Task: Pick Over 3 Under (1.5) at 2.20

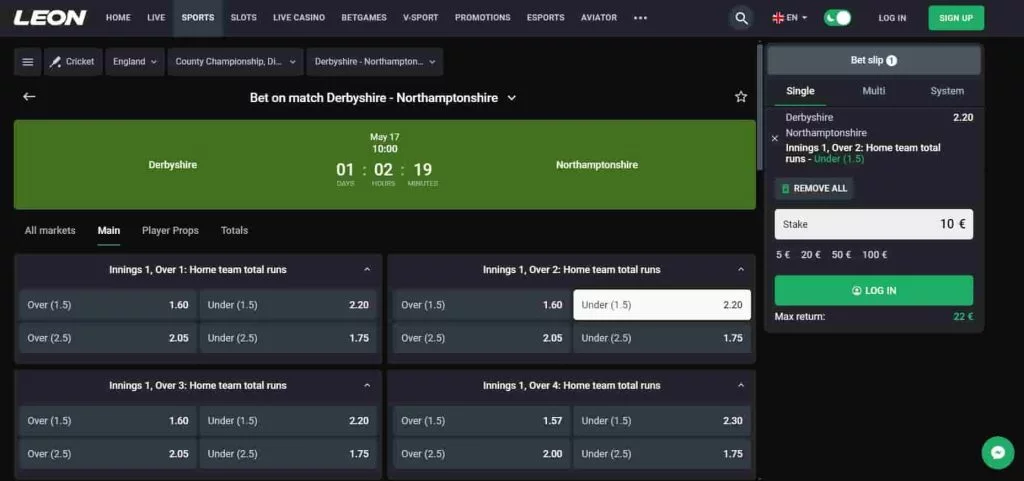Action: click(x=288, y=421)
